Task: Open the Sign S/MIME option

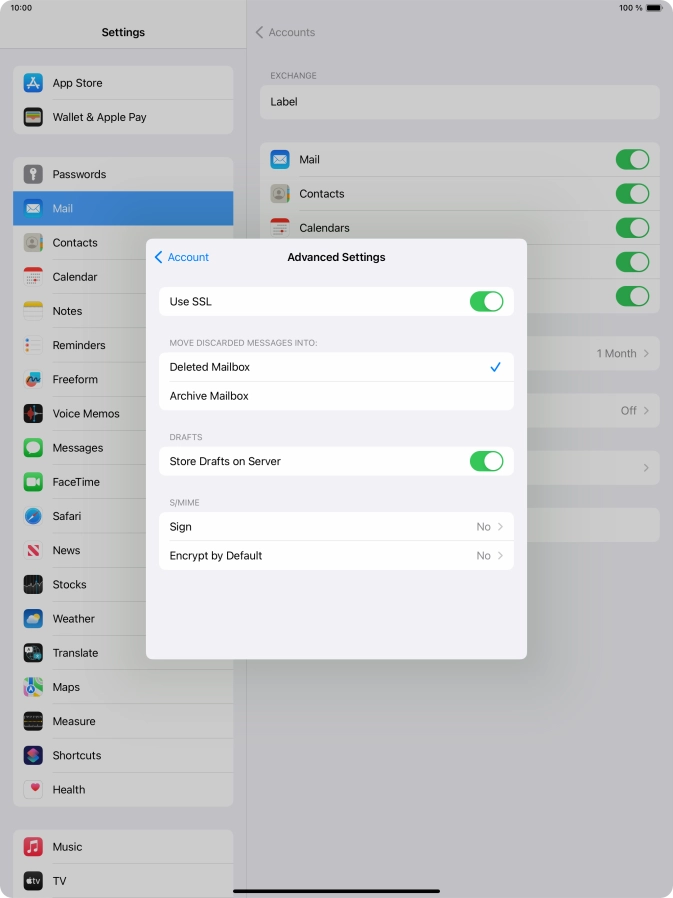Action: [x=336, y=527]
